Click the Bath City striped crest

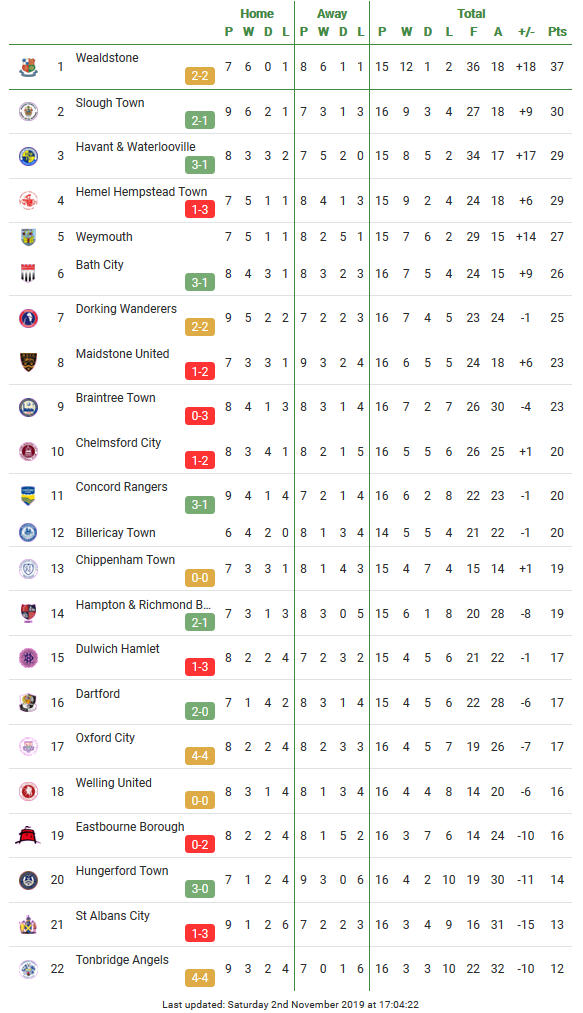pos(28,273)
